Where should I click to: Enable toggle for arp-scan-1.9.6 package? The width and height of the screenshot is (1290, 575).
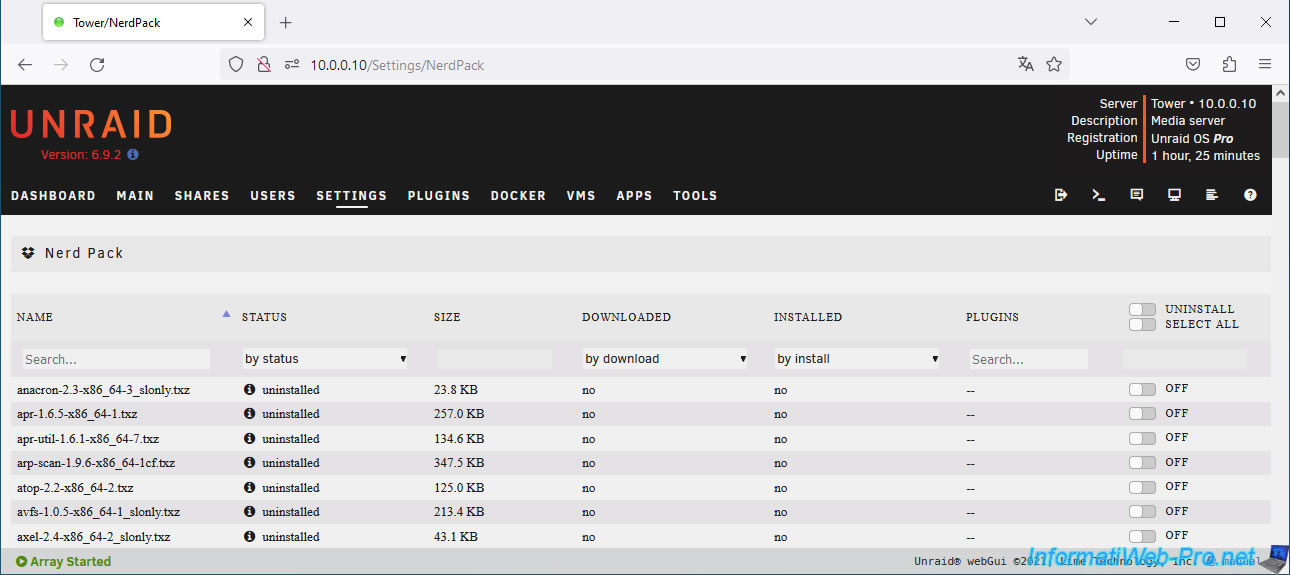(1142, 462)
